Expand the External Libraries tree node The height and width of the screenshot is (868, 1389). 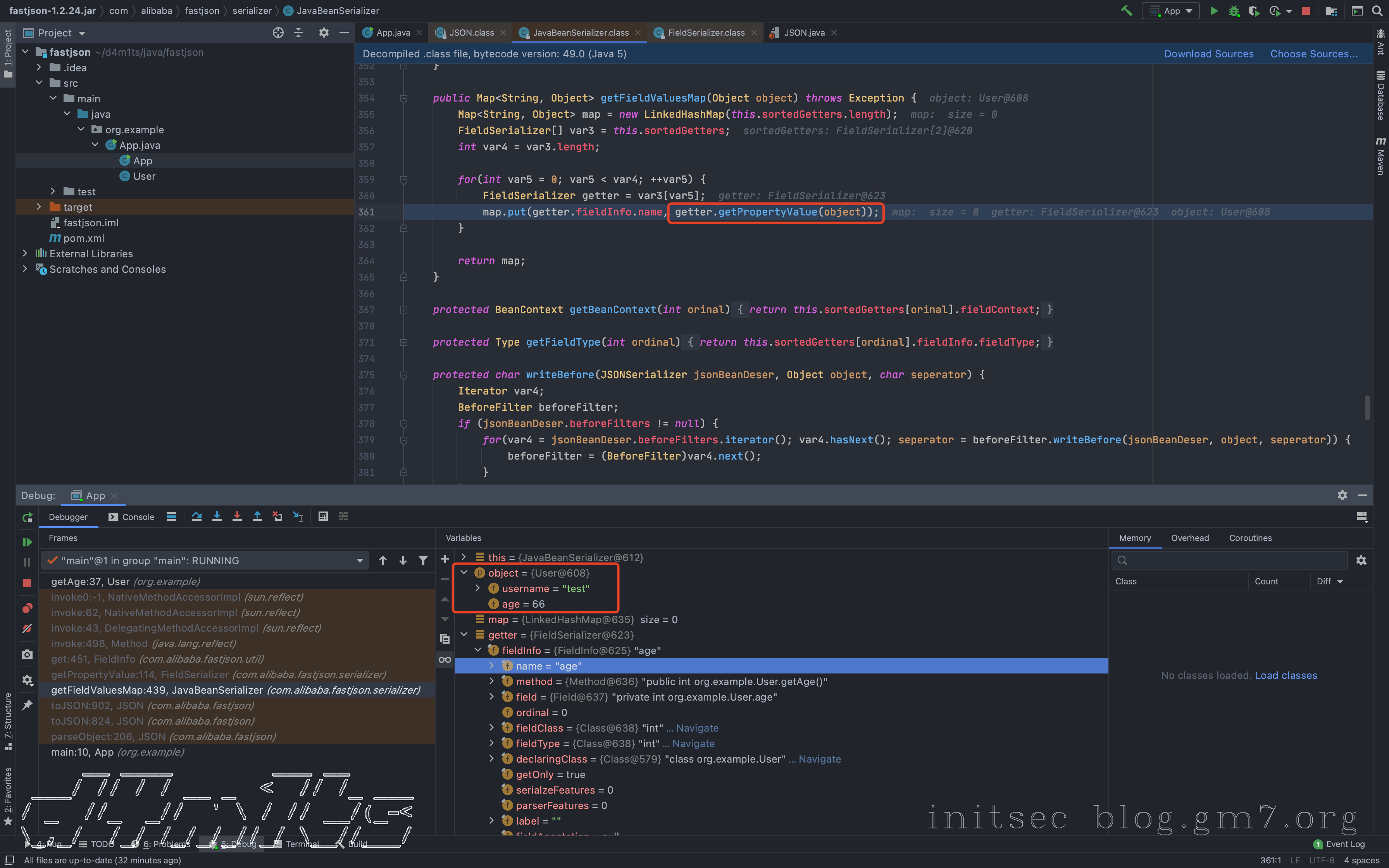click(x=25, y=253)
